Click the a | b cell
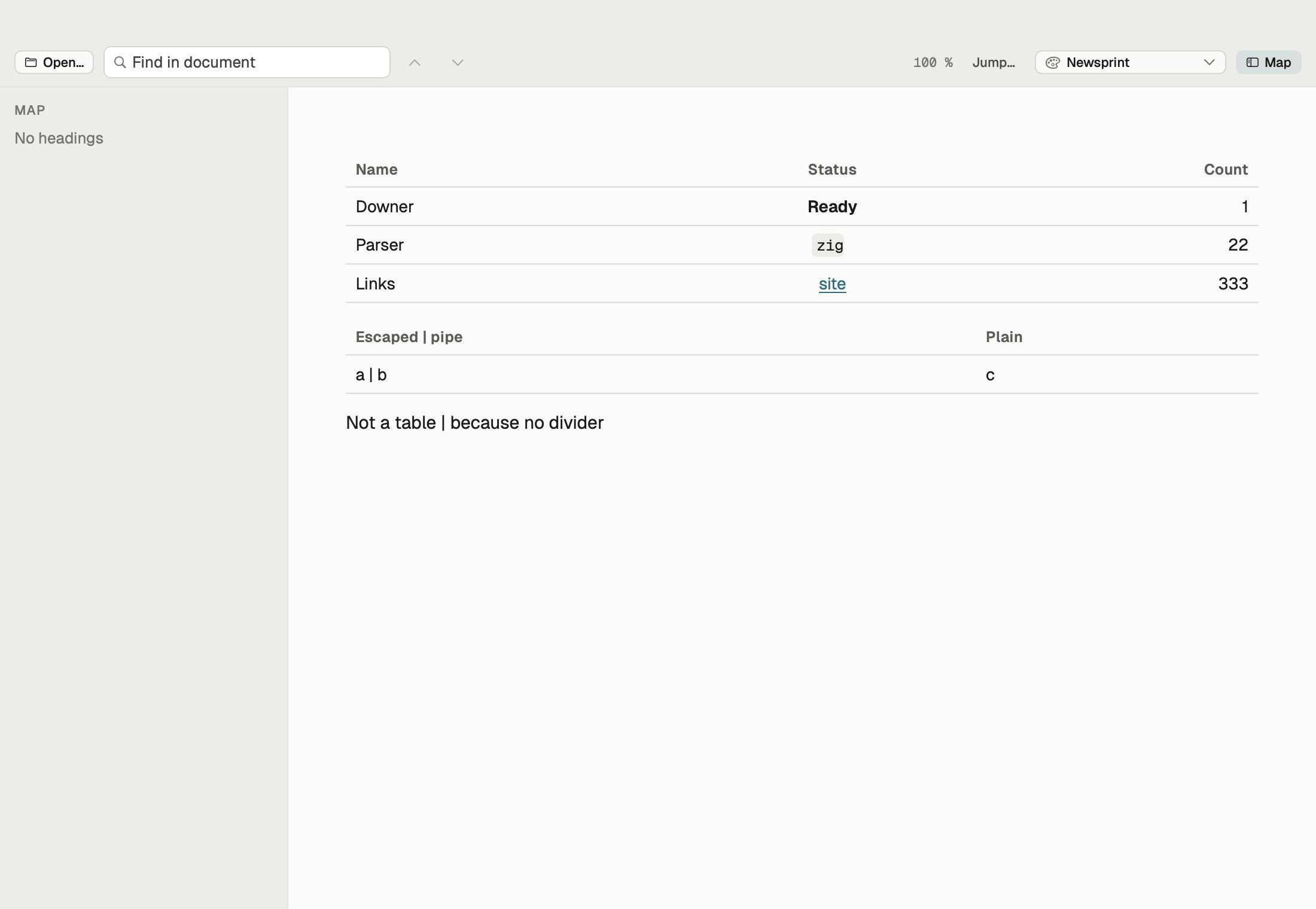1316x909 pixels. (x=371, y=374)
